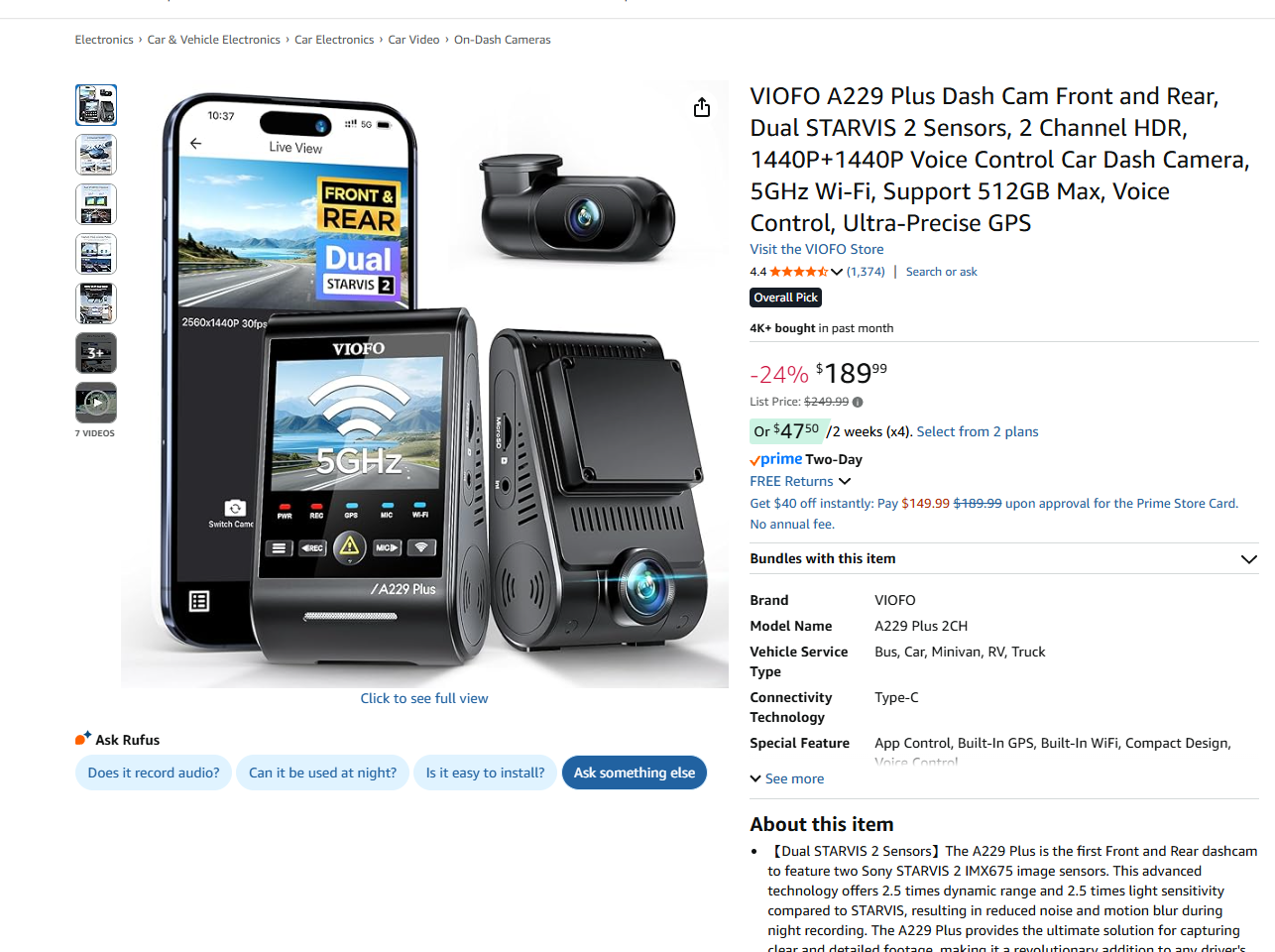Select the 3+ more images thumbnail

(x=96, y=353)
